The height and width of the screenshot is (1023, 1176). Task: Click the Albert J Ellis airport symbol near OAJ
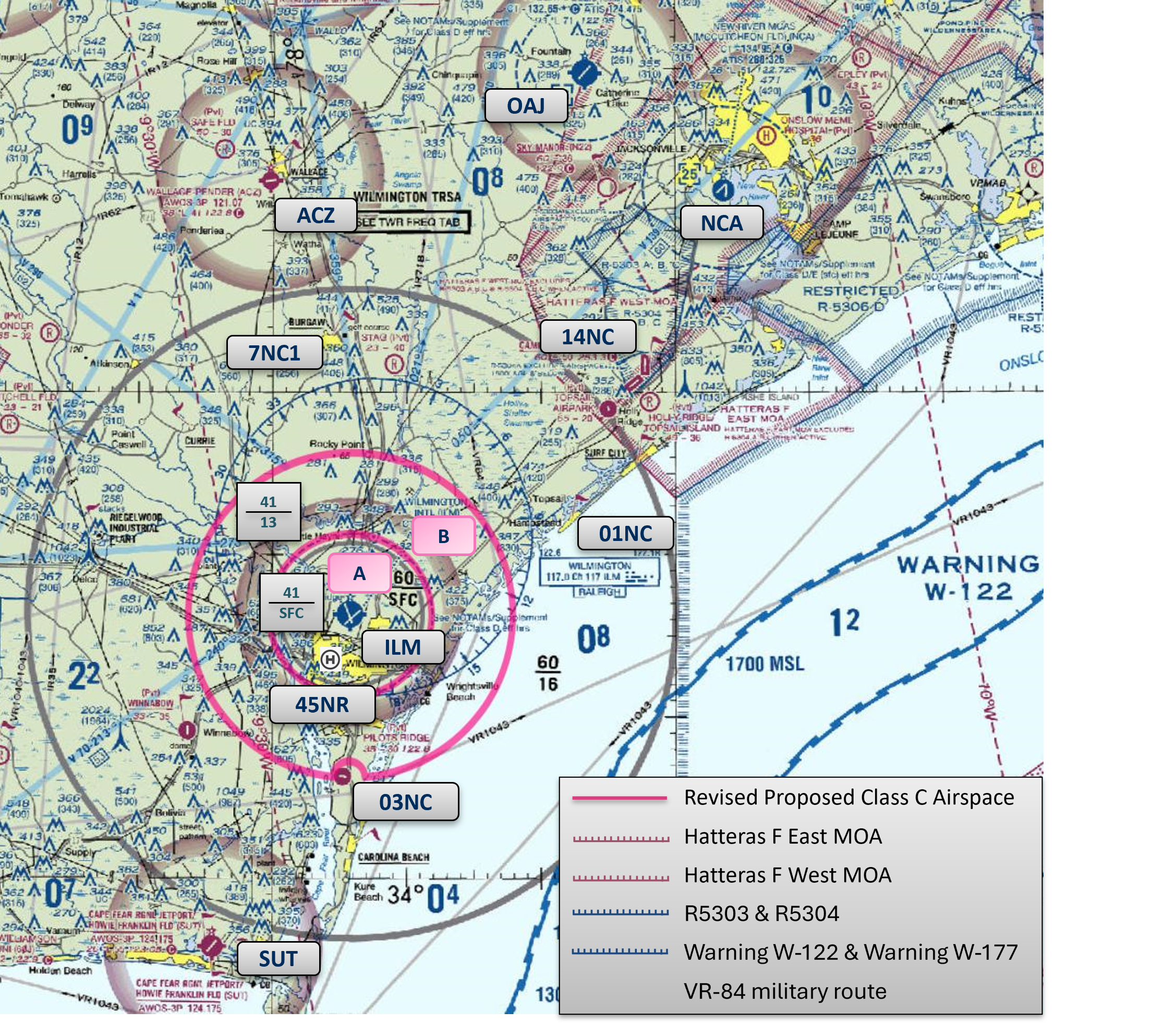(x=585, y=73)
